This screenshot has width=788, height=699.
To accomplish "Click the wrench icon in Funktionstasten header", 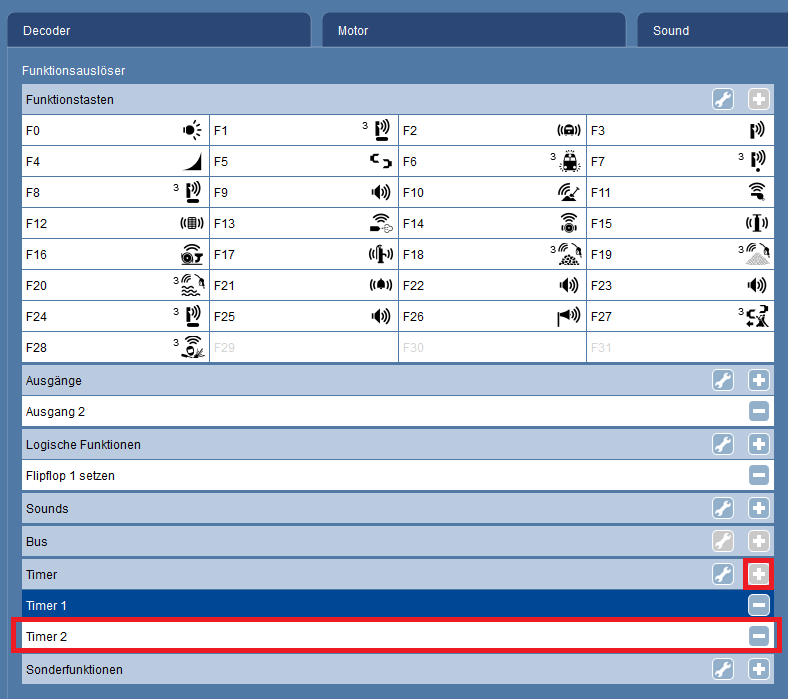I will 723,99.
